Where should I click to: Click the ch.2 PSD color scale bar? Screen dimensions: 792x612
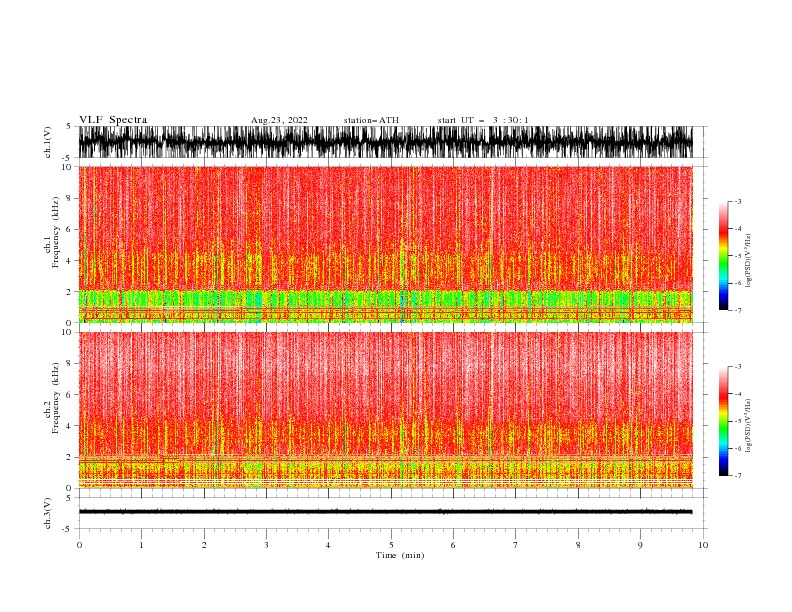724,421
